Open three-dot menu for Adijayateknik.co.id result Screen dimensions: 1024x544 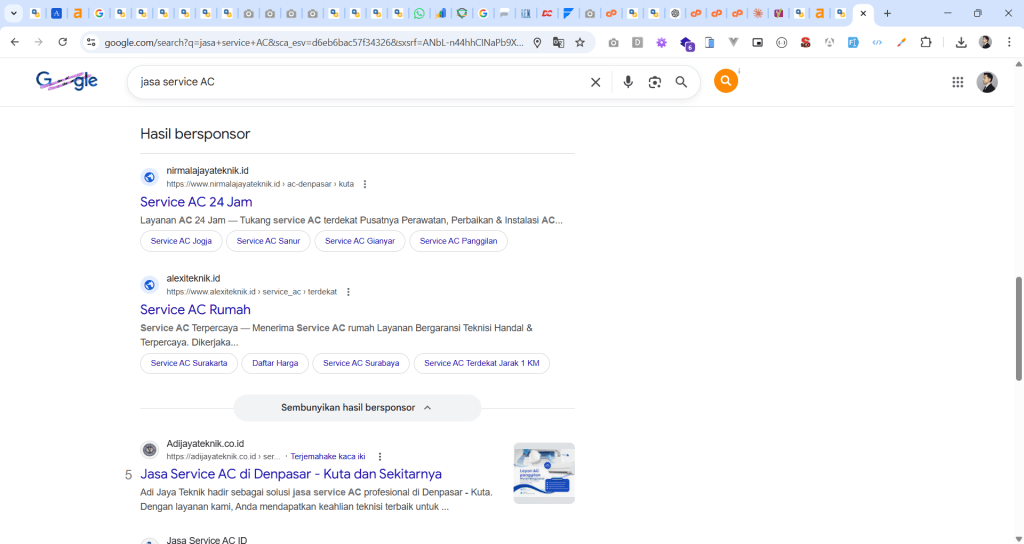[379, 457]
